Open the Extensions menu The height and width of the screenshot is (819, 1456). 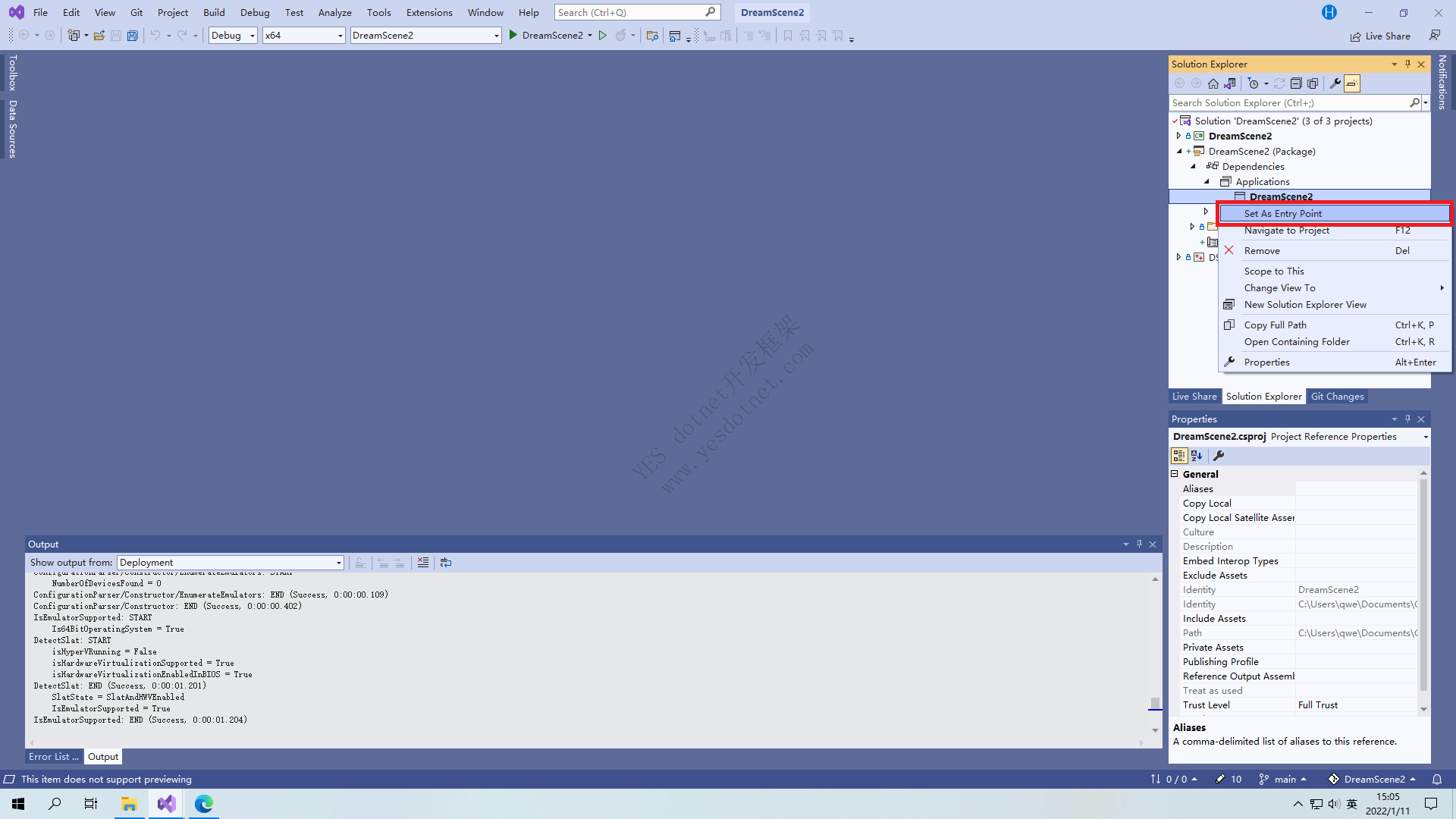tap(429, 12)
